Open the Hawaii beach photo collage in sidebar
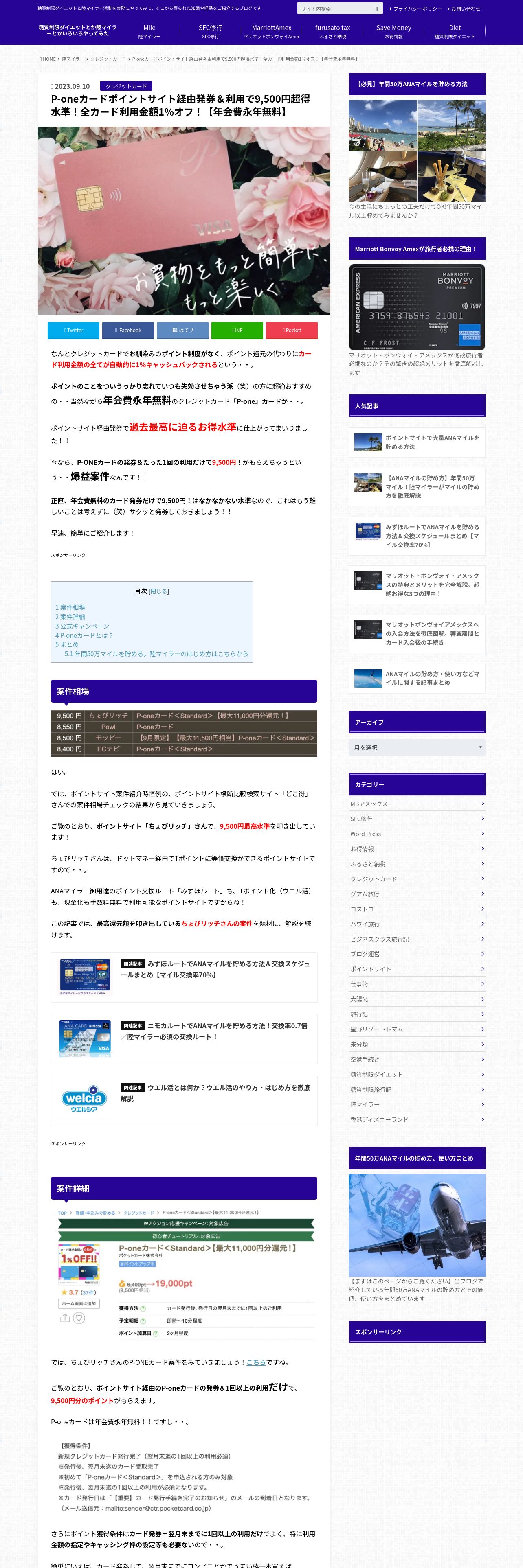The height and width of the screenshot is (1568, 523). click(x=417, y=150)
